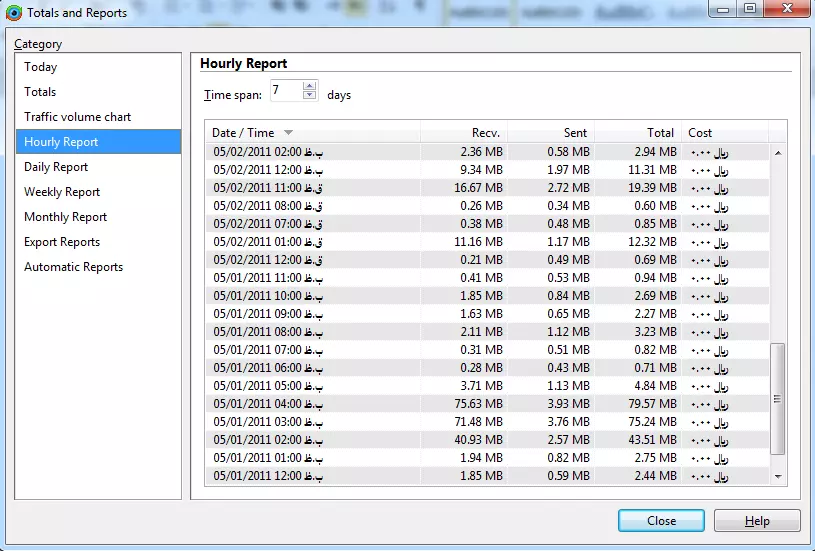This screenshot has width=815, height=551.
Task: Select the Totals category
Action: [x=41, y=92]
